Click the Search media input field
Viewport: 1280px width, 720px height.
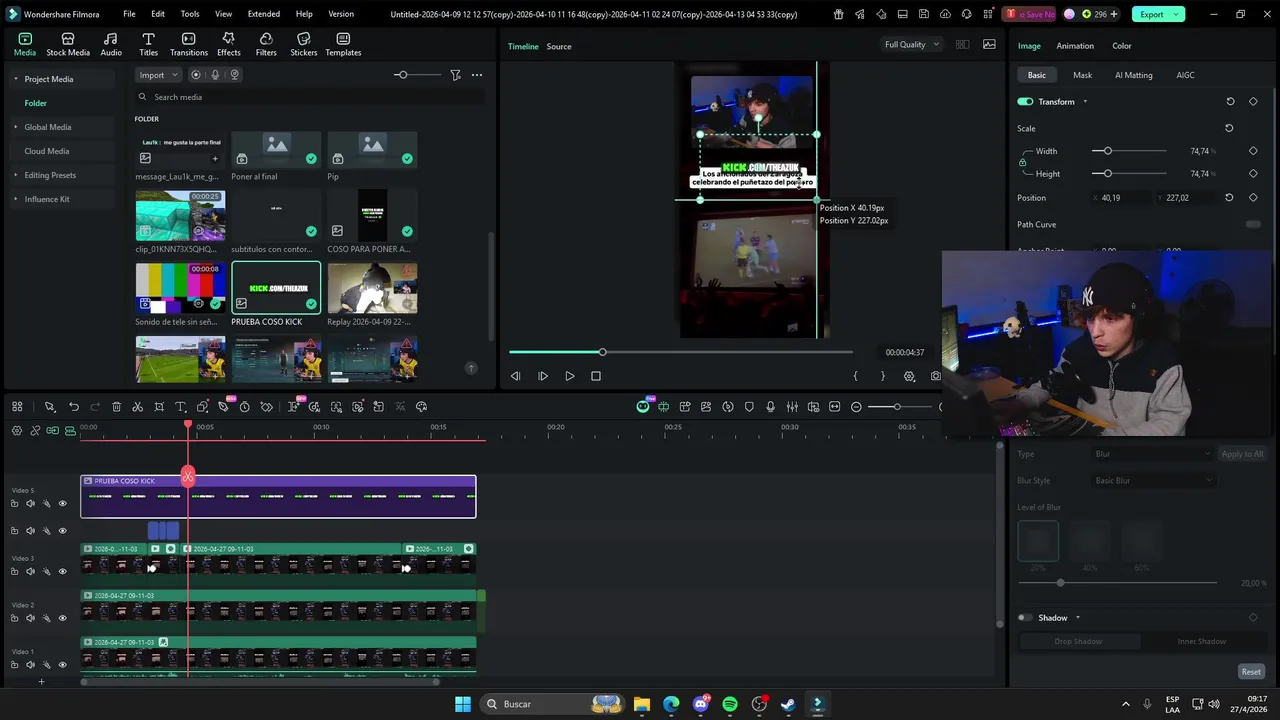click(310, 97)
